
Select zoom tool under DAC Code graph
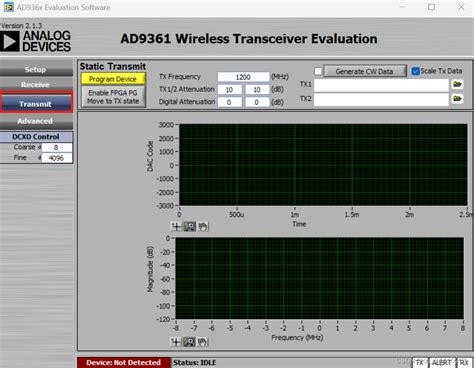point(190,227)
